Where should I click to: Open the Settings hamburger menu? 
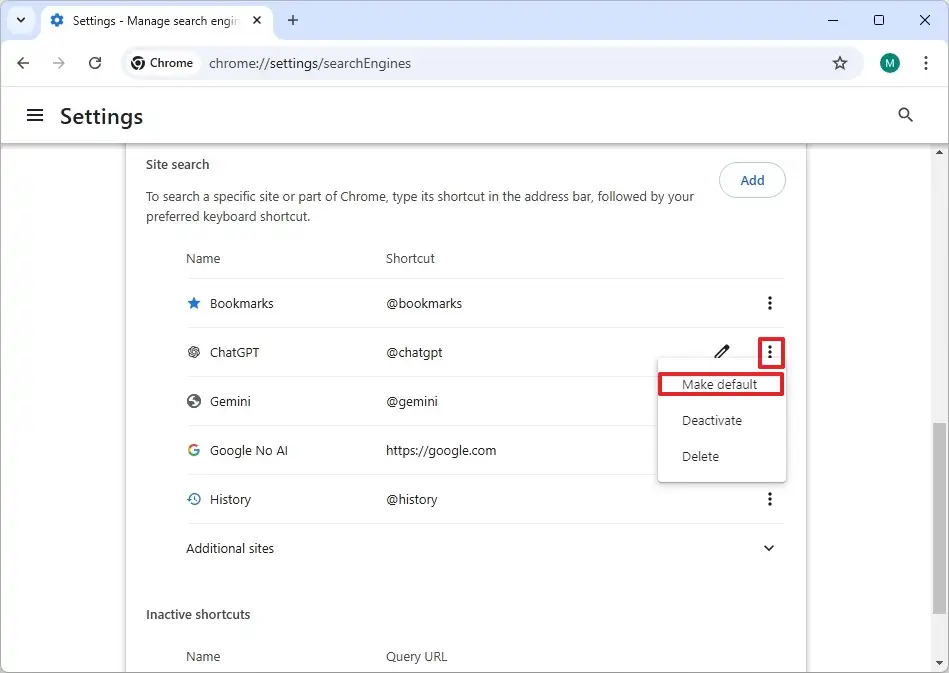pos(35,115)
